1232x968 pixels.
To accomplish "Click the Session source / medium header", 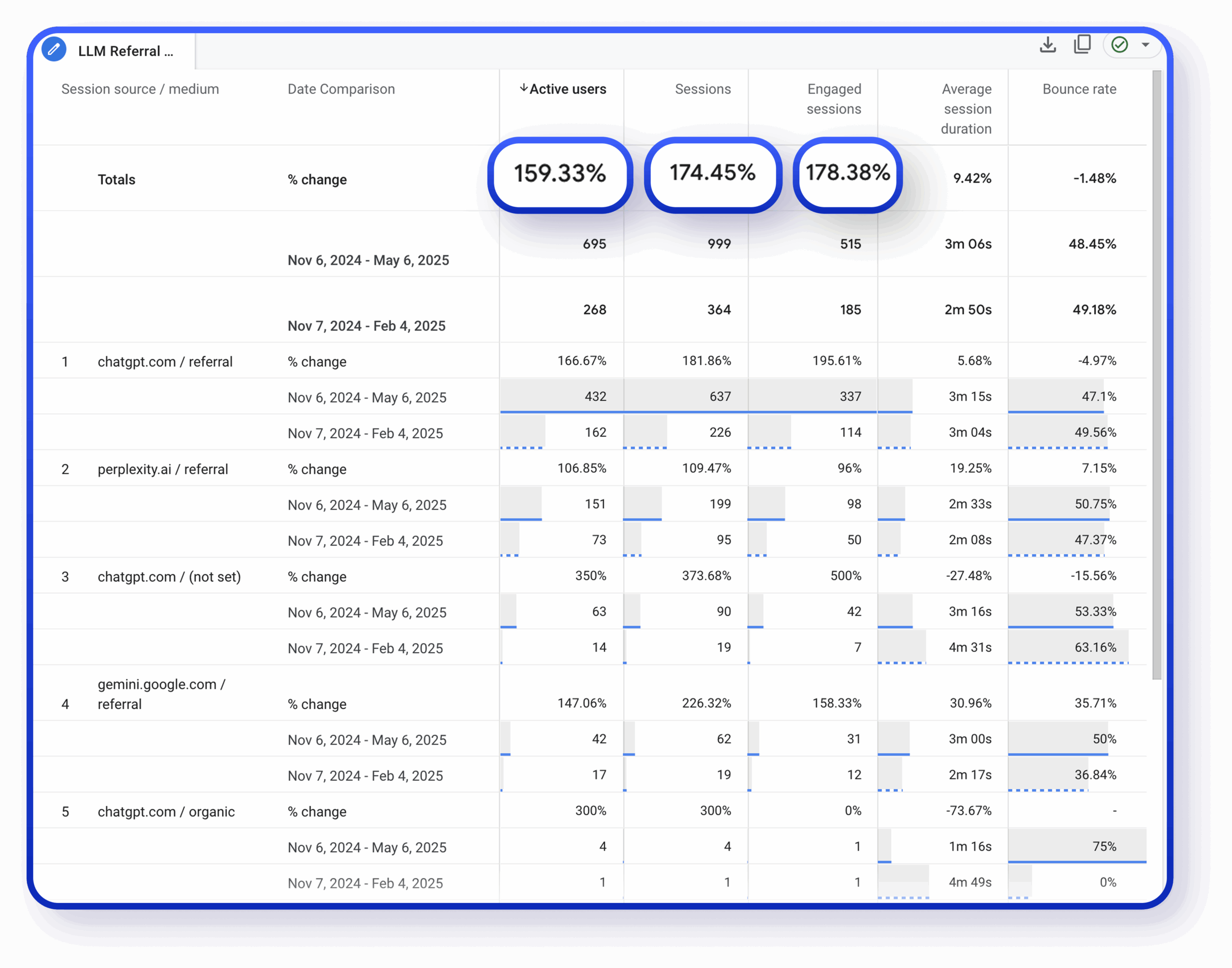I will (140, 89).
